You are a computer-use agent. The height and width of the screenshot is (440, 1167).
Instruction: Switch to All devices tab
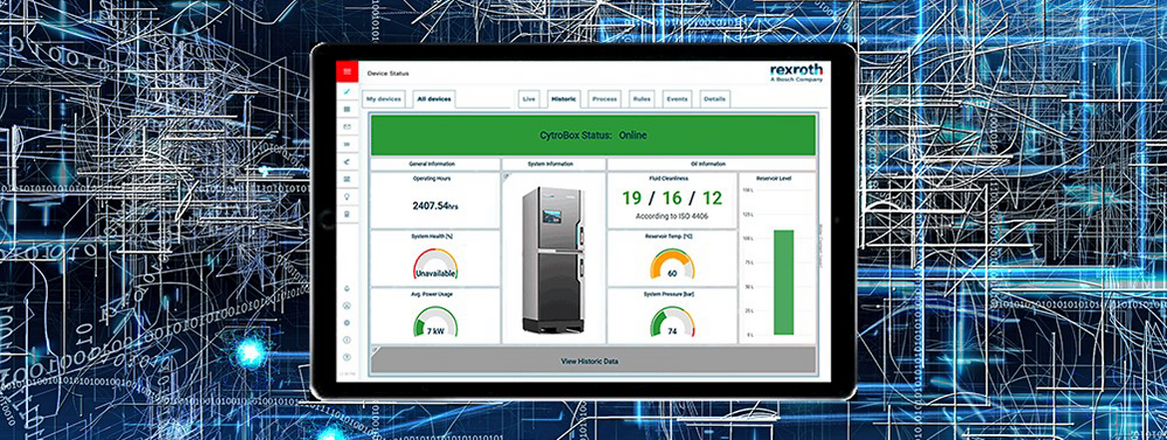click(434, 99)
